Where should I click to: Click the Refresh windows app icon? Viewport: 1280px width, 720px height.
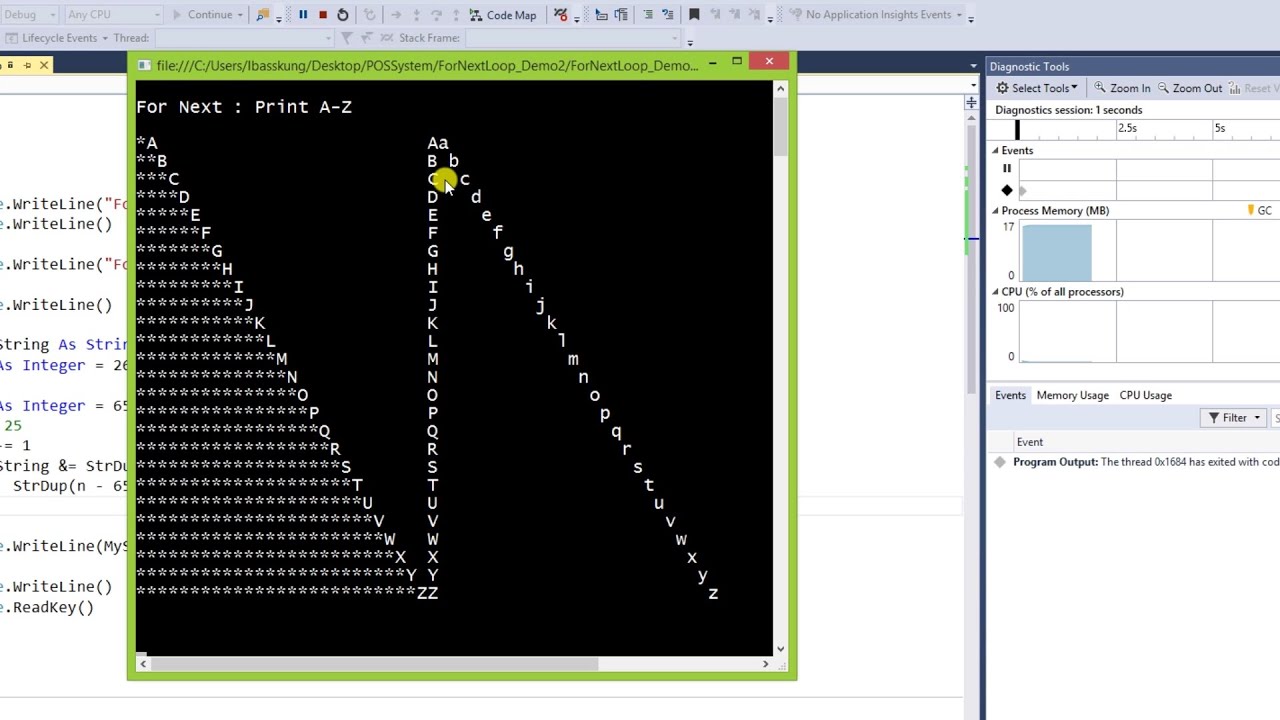[x=369, y=15]
